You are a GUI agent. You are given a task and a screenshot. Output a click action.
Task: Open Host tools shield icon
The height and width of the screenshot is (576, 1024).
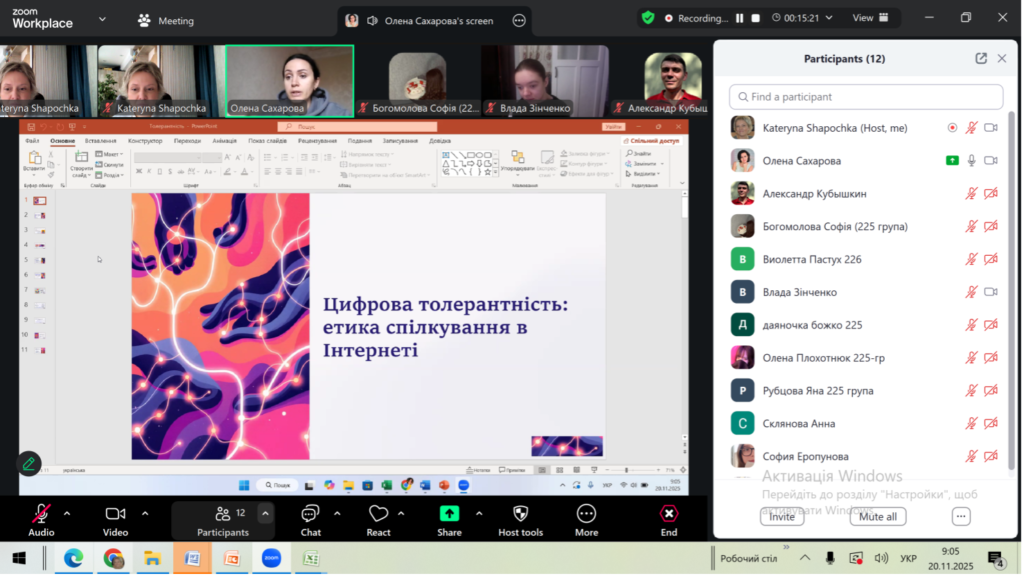tap(520, 514)
